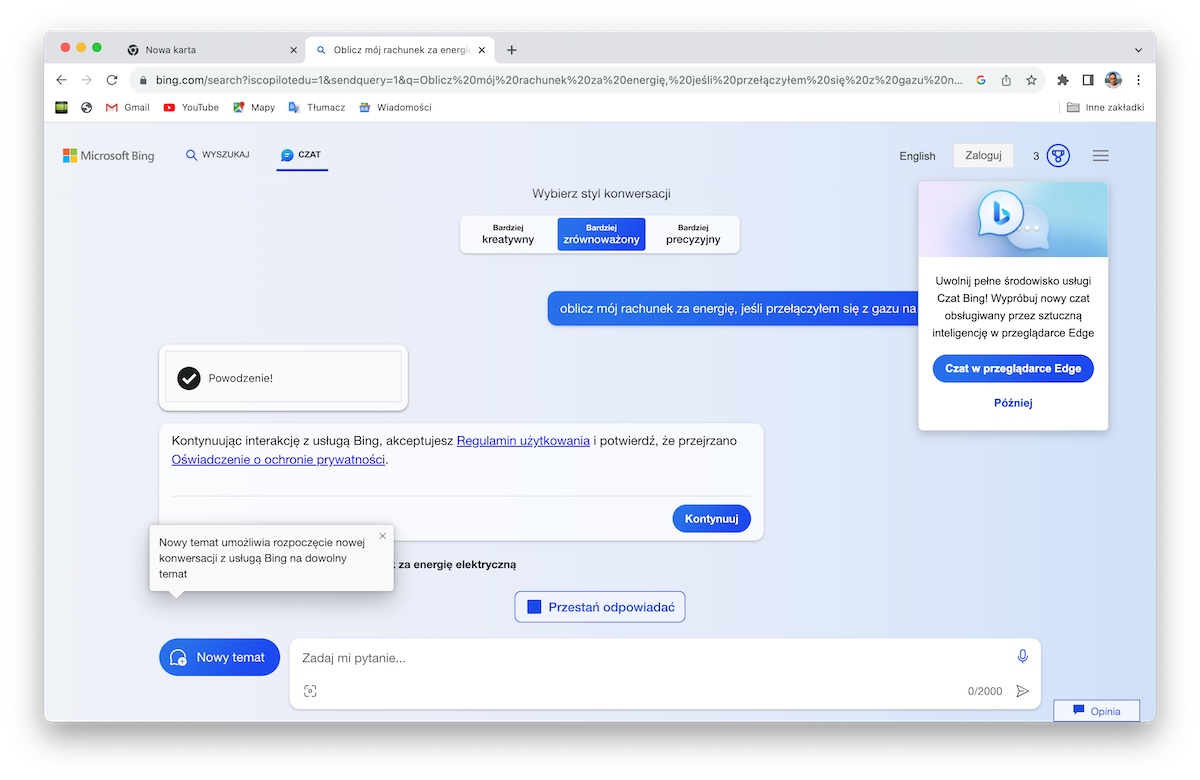This screenshot has width=1200, height=780.
Task: Open Chrome three-dot menu
Action: tap(1138, 80)
